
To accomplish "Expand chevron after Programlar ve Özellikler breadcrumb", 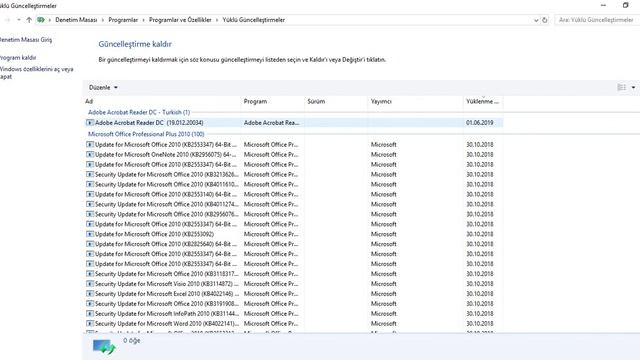I will pos(217,20).
